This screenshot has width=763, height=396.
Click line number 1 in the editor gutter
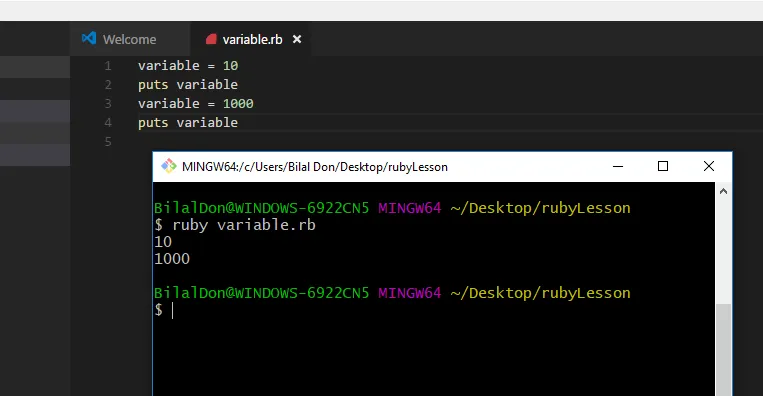tap(108, 66)
